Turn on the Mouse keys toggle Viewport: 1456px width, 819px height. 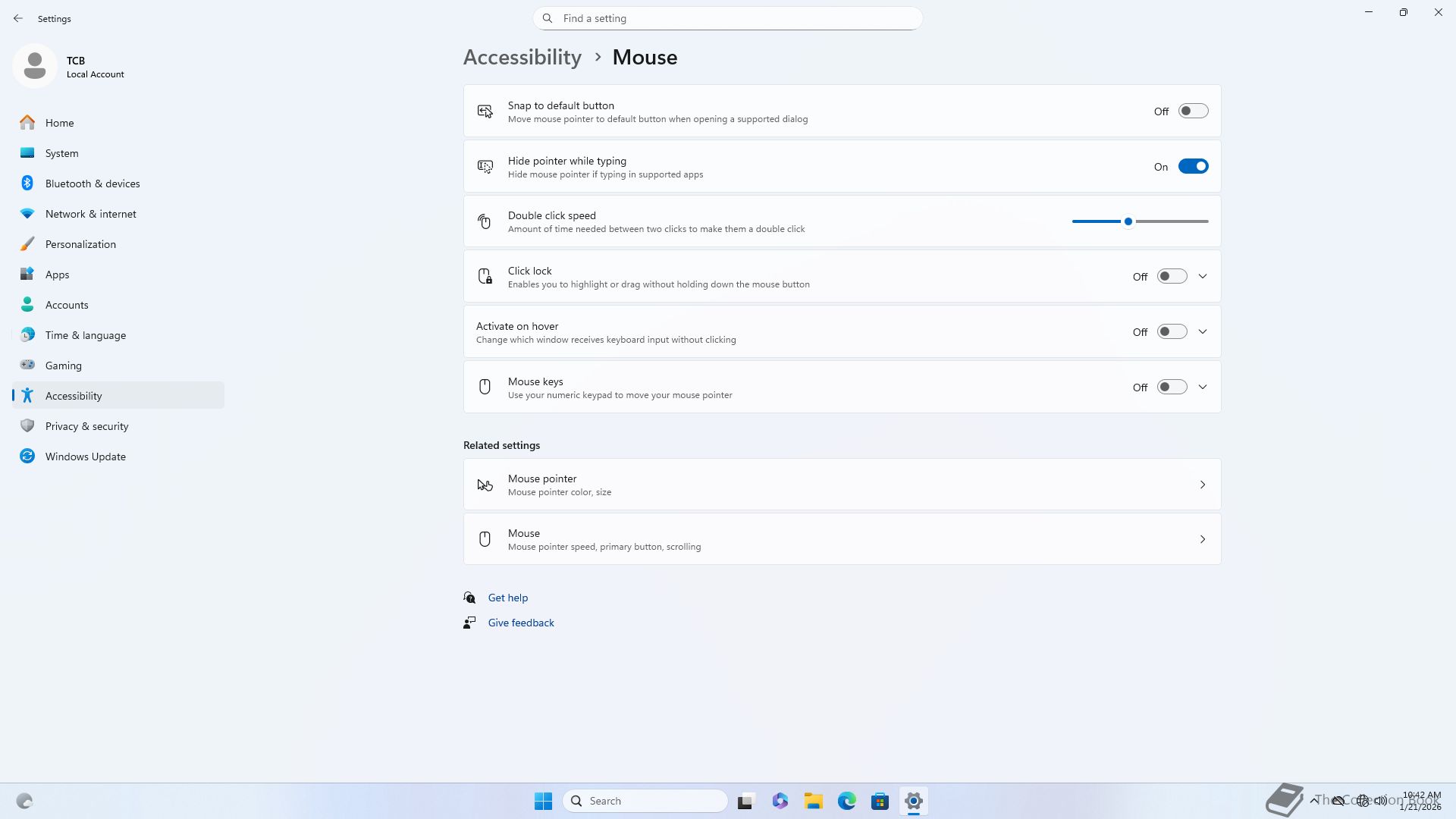coord(1172,388)
